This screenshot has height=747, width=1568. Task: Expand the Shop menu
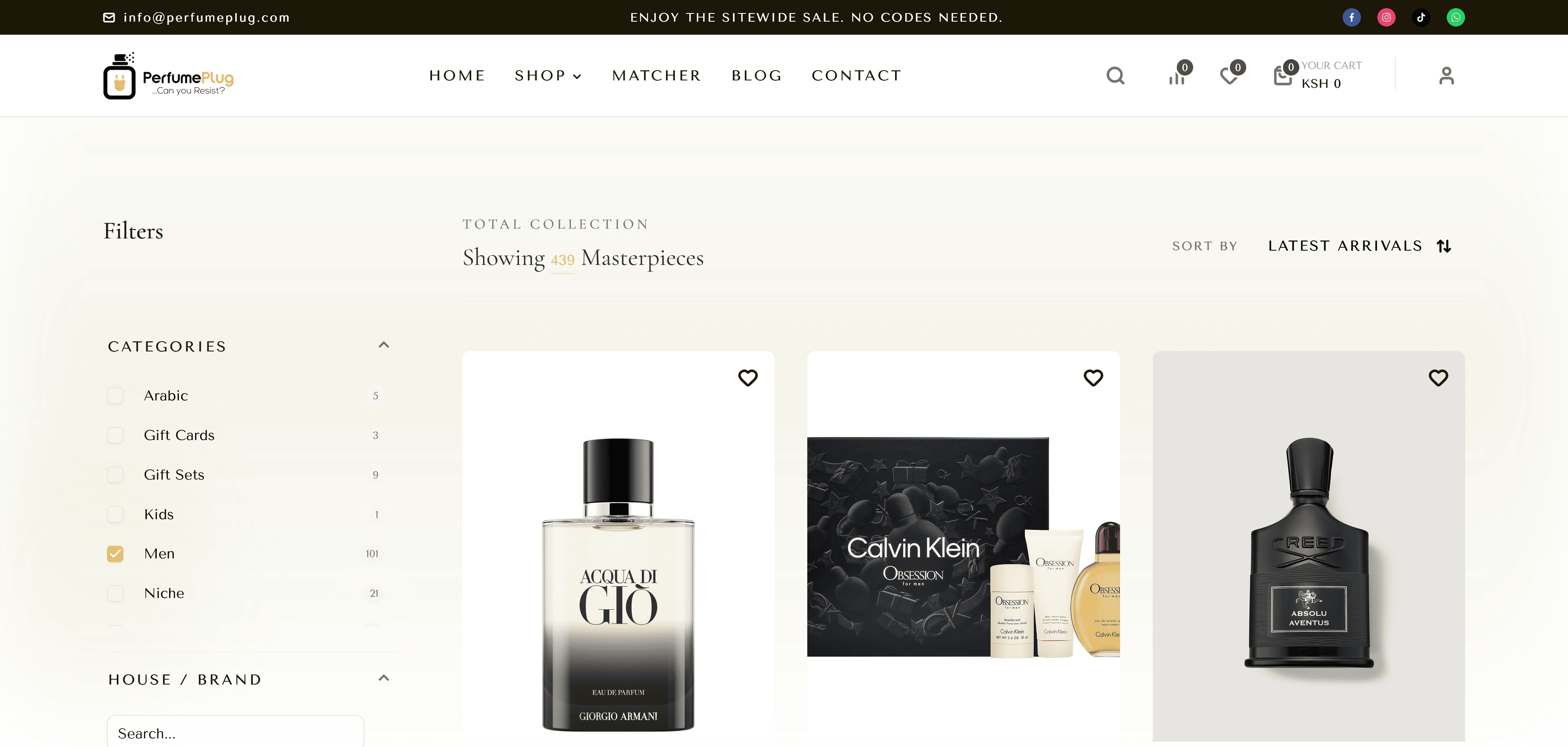point(548,76)
